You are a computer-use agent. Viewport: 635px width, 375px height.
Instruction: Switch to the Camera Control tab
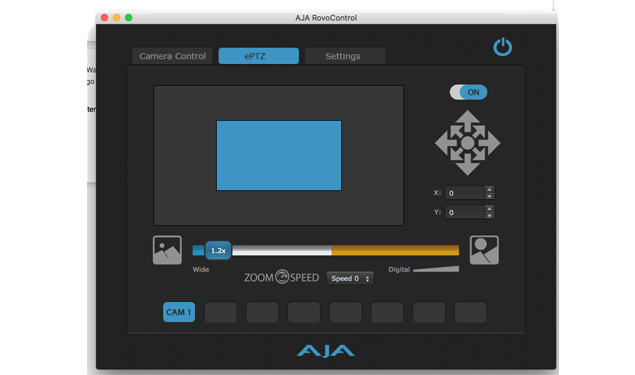[173, 56]
